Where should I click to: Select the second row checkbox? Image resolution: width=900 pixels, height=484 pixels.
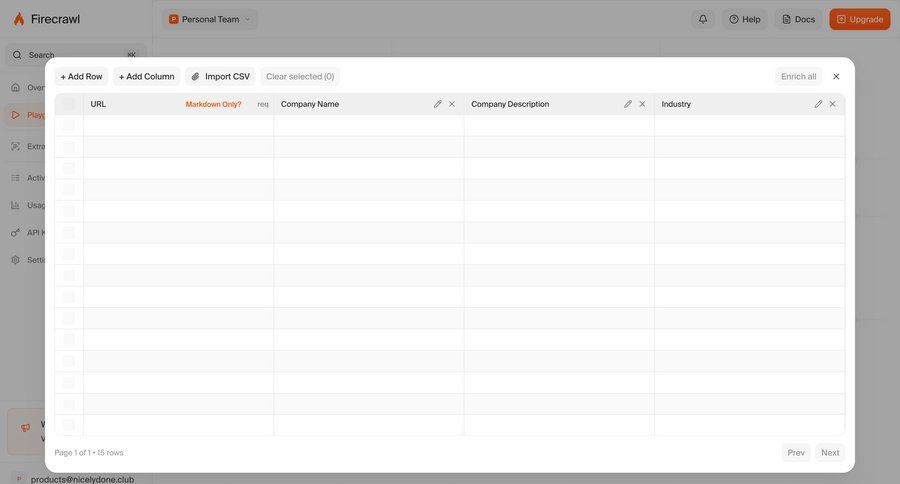pyautogui.click(x=69, y=147)
